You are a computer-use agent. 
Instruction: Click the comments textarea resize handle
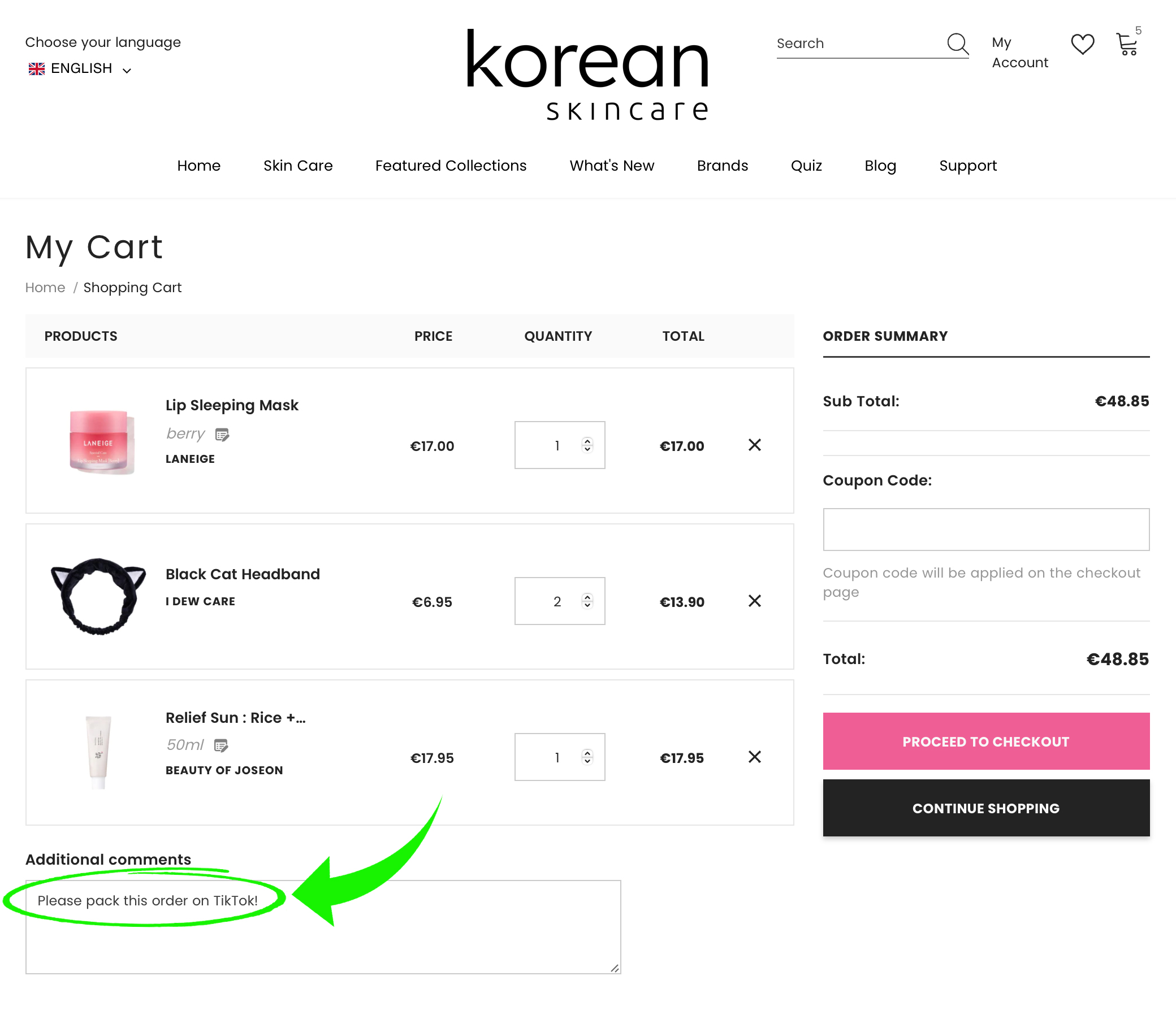615,969
